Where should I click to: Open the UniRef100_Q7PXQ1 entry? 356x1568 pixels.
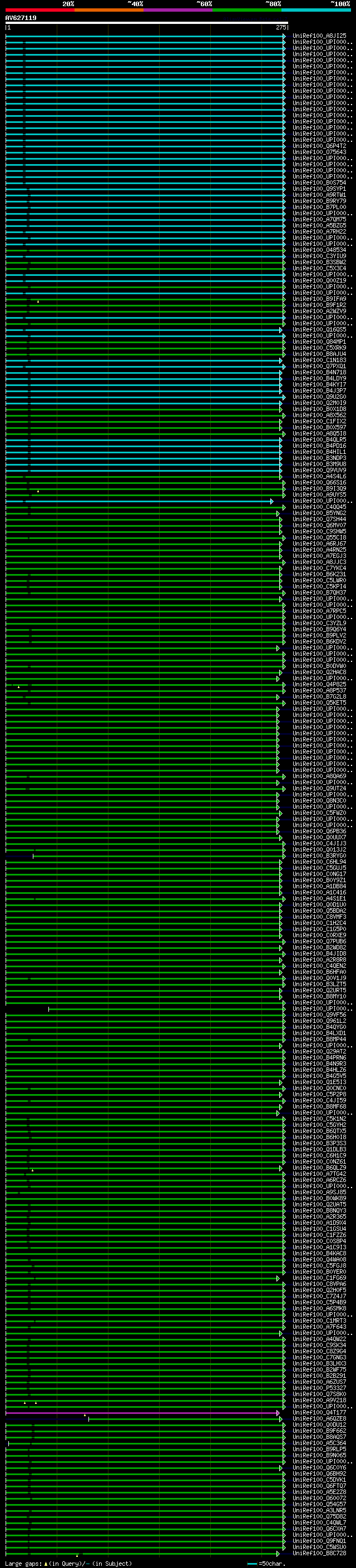click(319, 367)
